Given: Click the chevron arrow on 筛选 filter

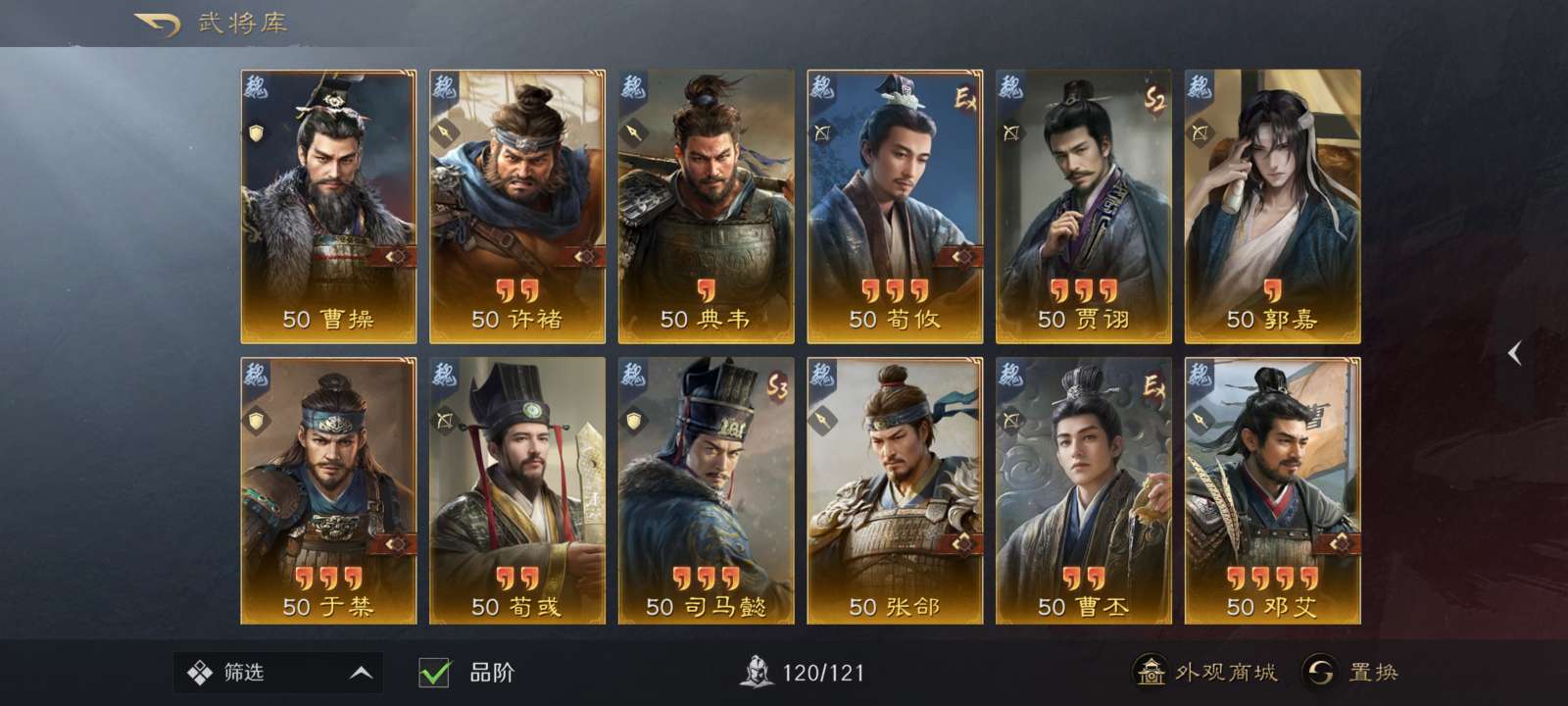Looking at the screenshot, I should tap(361, 673).
